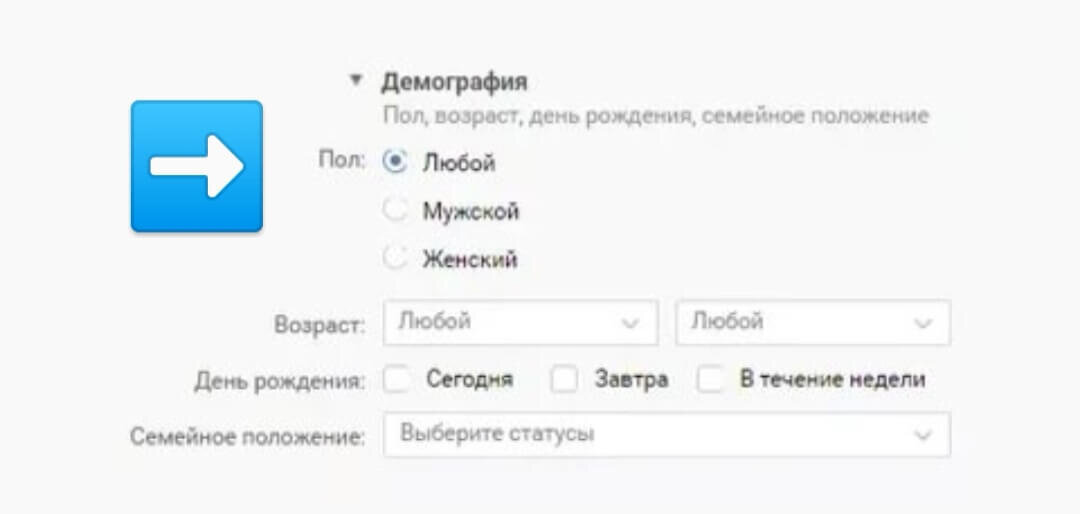Image resolution: width=1080 pixels, height=514 pixels.
Task: Click the Пол field label
Action: pyautogui.click(x=342, y=161)
